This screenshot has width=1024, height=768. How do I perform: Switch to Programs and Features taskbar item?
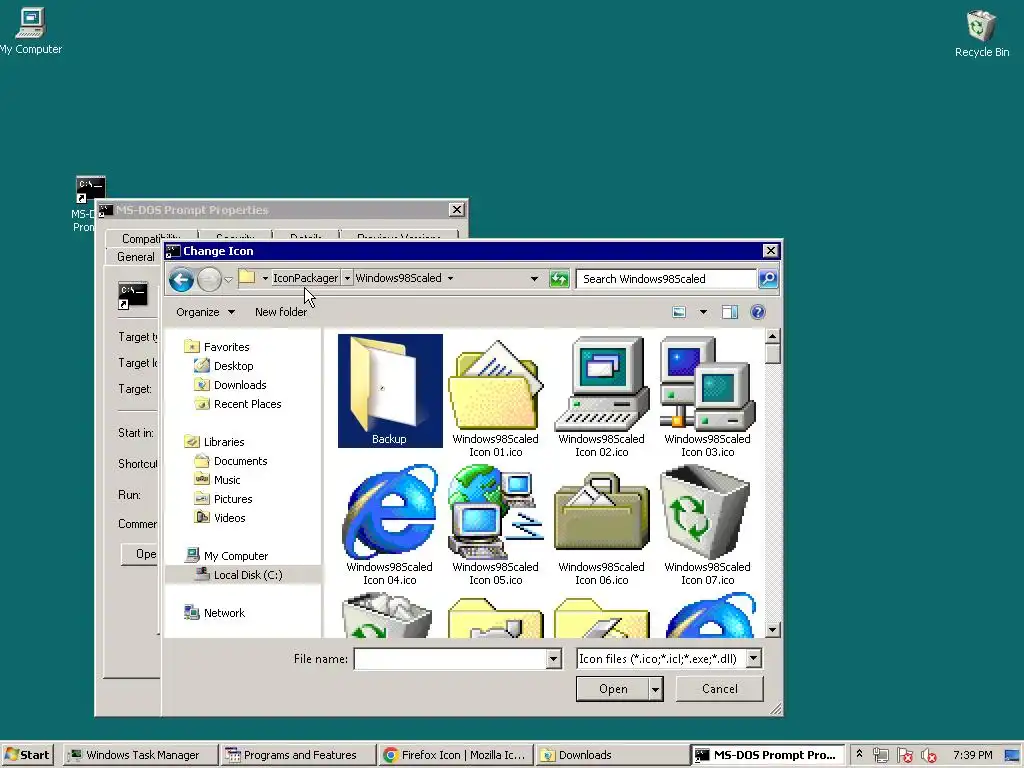298,755
